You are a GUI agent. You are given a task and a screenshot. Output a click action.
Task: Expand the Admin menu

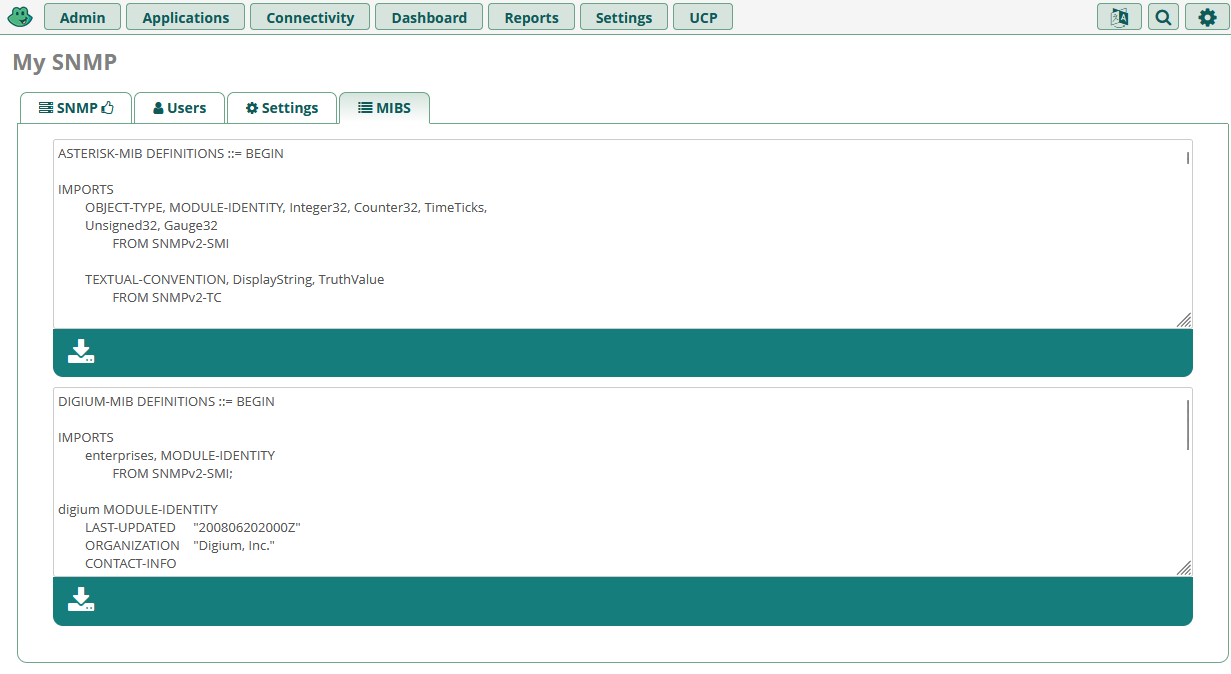click(x=82, y=17)
